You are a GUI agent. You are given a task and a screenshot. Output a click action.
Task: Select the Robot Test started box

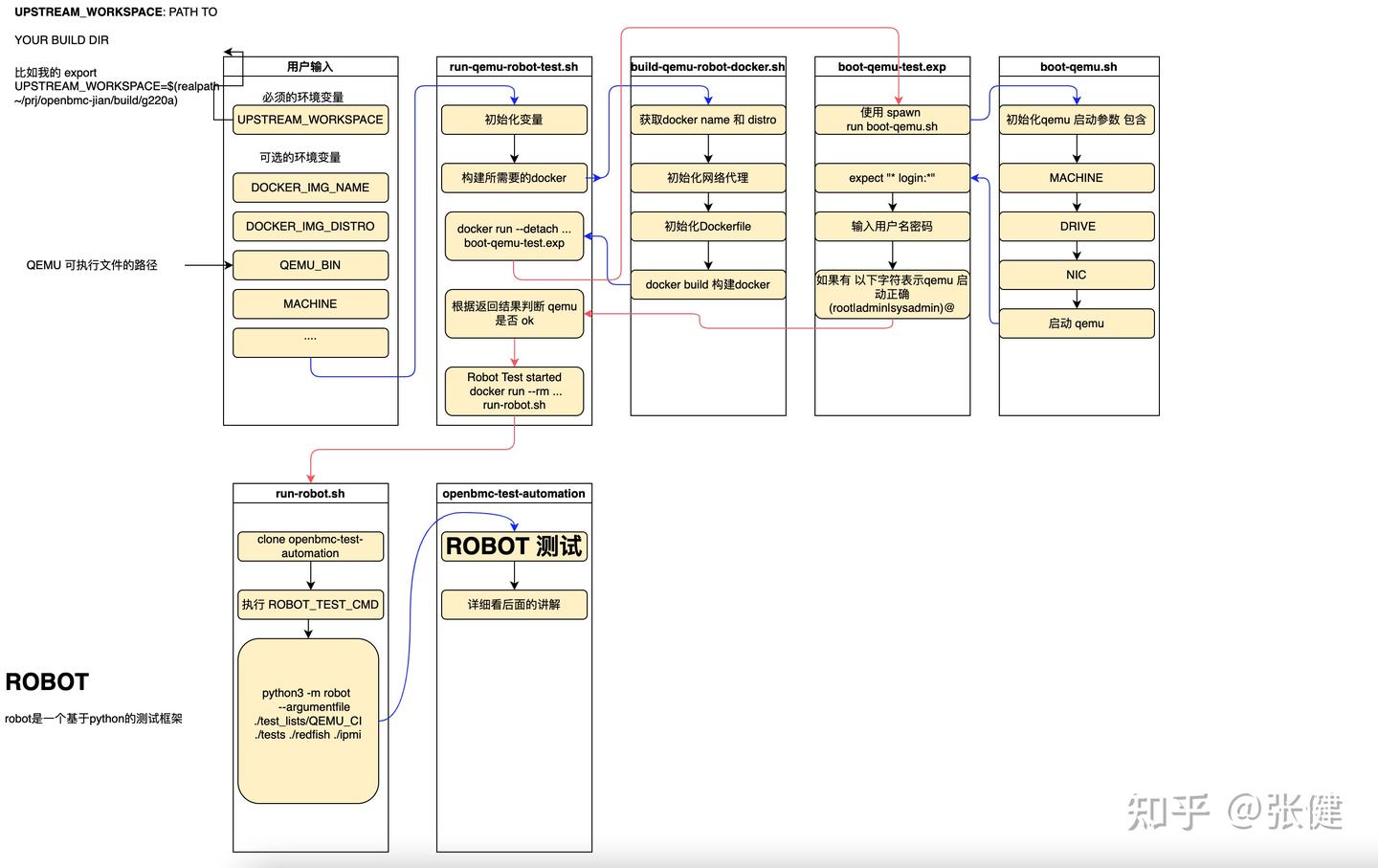514,391
